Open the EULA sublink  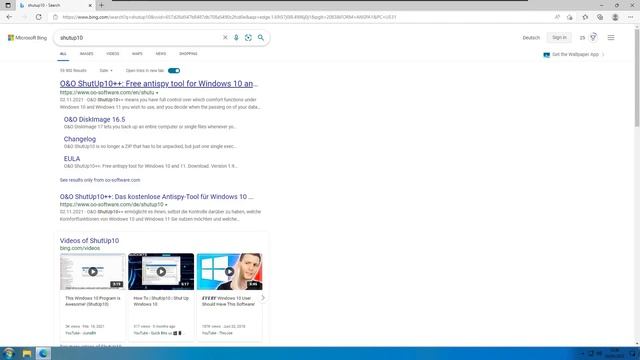pos(72,159)
